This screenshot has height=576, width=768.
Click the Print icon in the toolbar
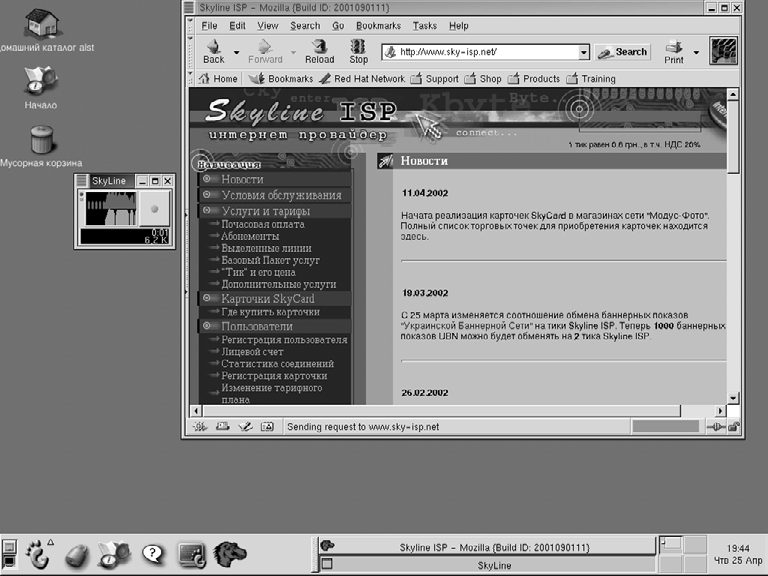674,51
